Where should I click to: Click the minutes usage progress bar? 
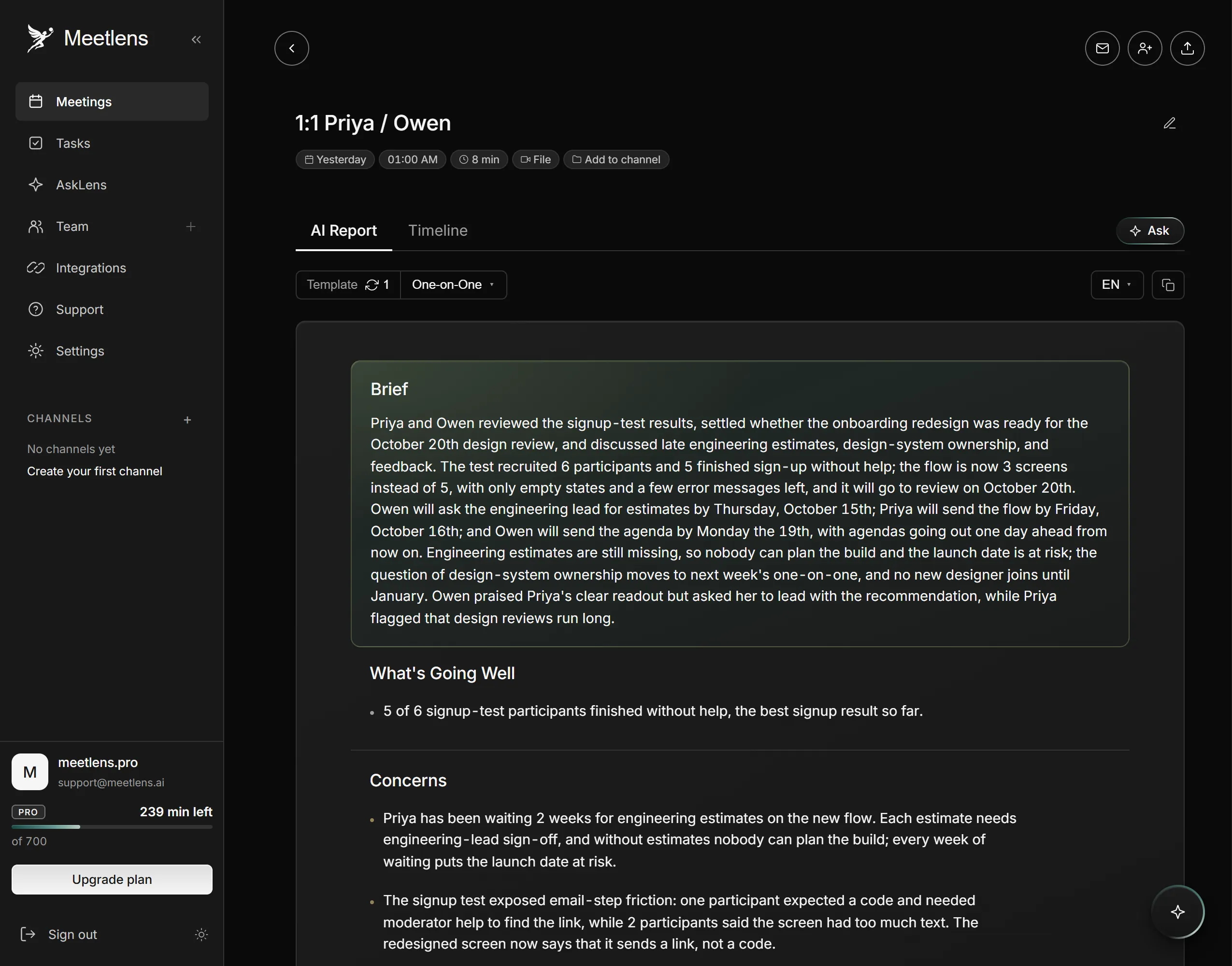(112, 827)
